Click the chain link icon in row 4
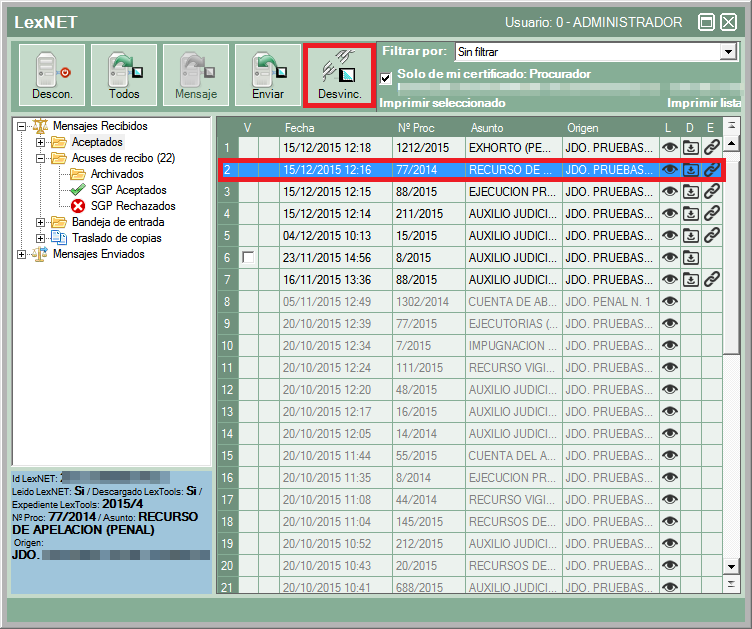The height and width of the screenshot is (629, 752). [711, 213]
